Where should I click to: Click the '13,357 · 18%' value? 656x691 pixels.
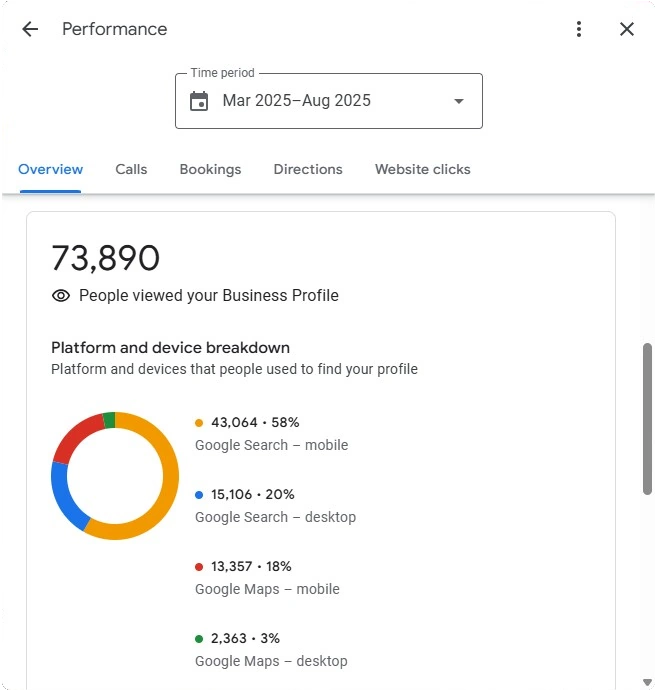251,566
